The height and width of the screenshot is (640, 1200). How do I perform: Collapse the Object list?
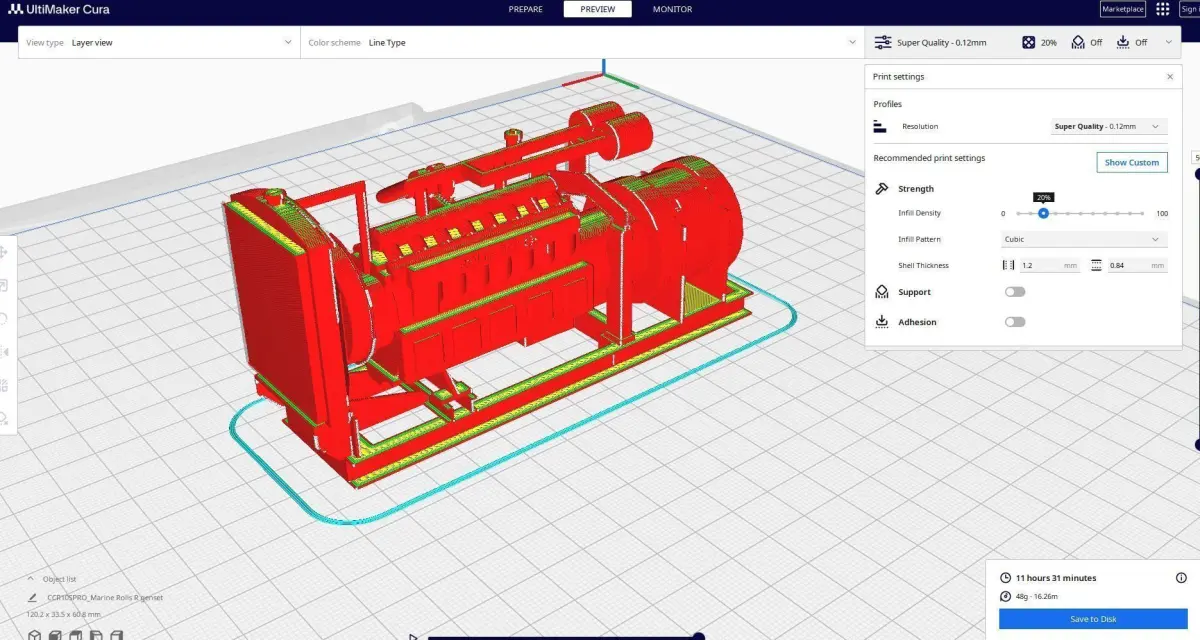[x=30, y=578]
